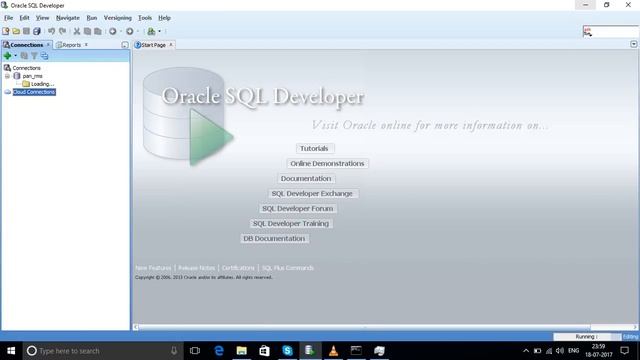Open the New Features link
This screenshot has height=360, width=640.
pyautogui.click(x=153, y=268)
